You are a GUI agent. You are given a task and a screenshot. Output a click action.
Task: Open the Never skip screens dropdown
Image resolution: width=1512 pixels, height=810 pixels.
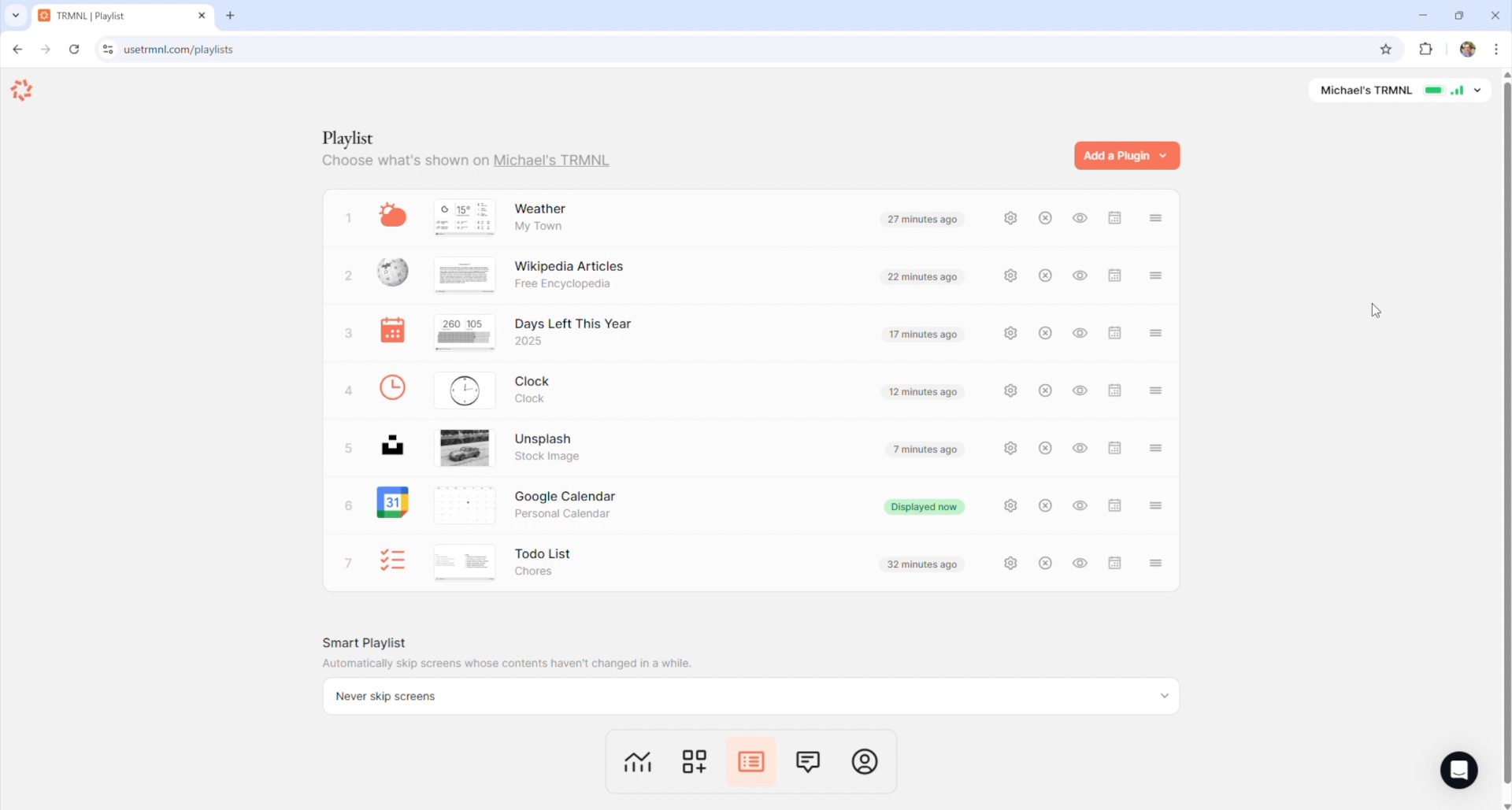[750, 696]
